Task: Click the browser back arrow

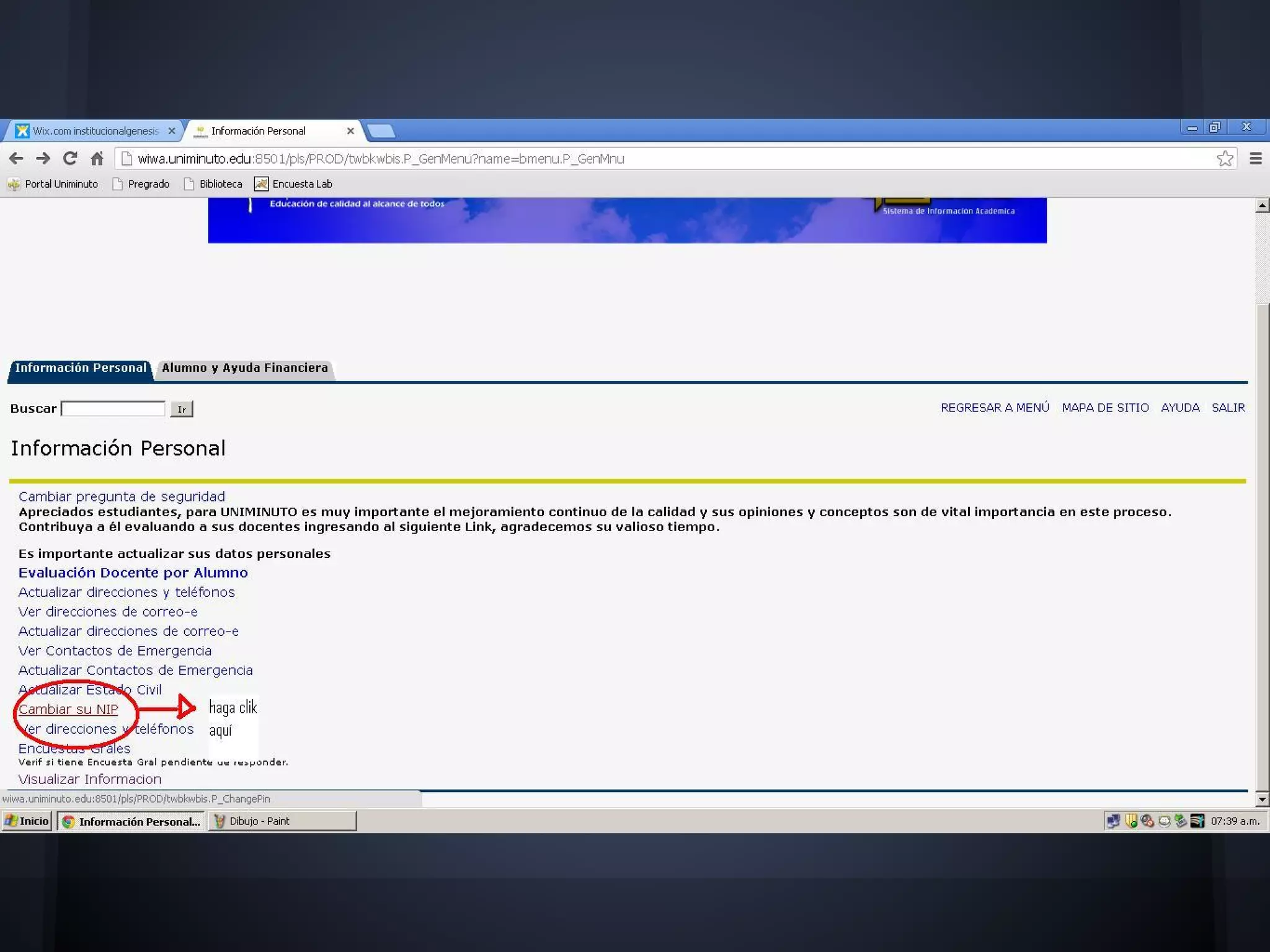Action: pos(16,159)
